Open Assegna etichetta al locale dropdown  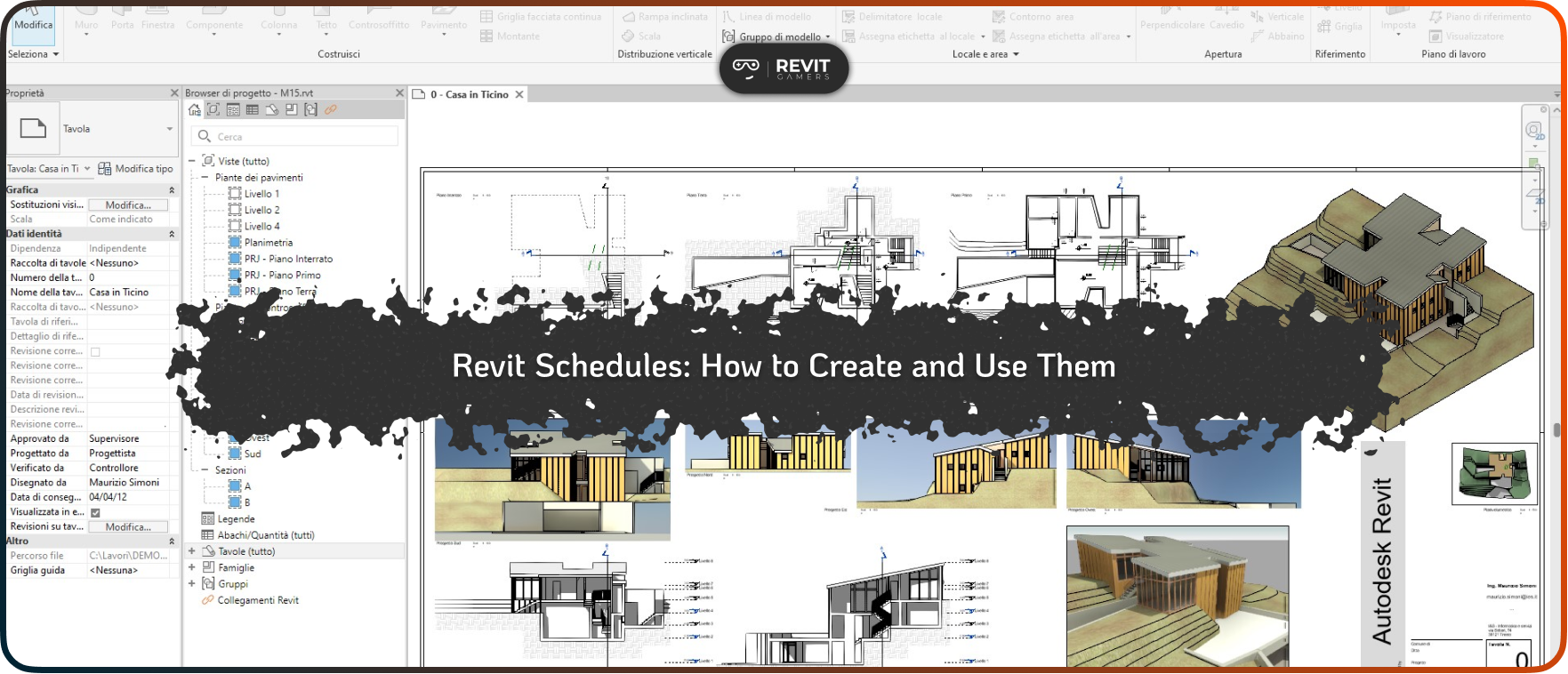pyautogui.click(x=983, y=37)
